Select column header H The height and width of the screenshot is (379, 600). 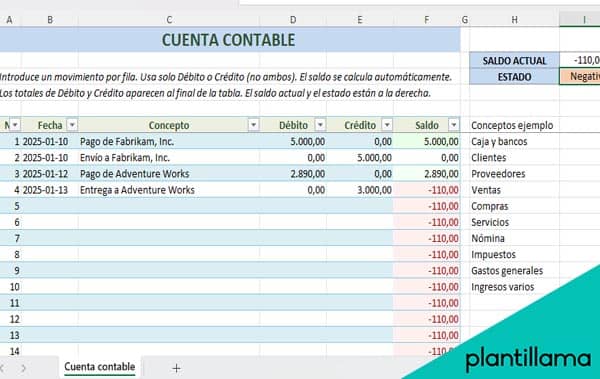514,20
